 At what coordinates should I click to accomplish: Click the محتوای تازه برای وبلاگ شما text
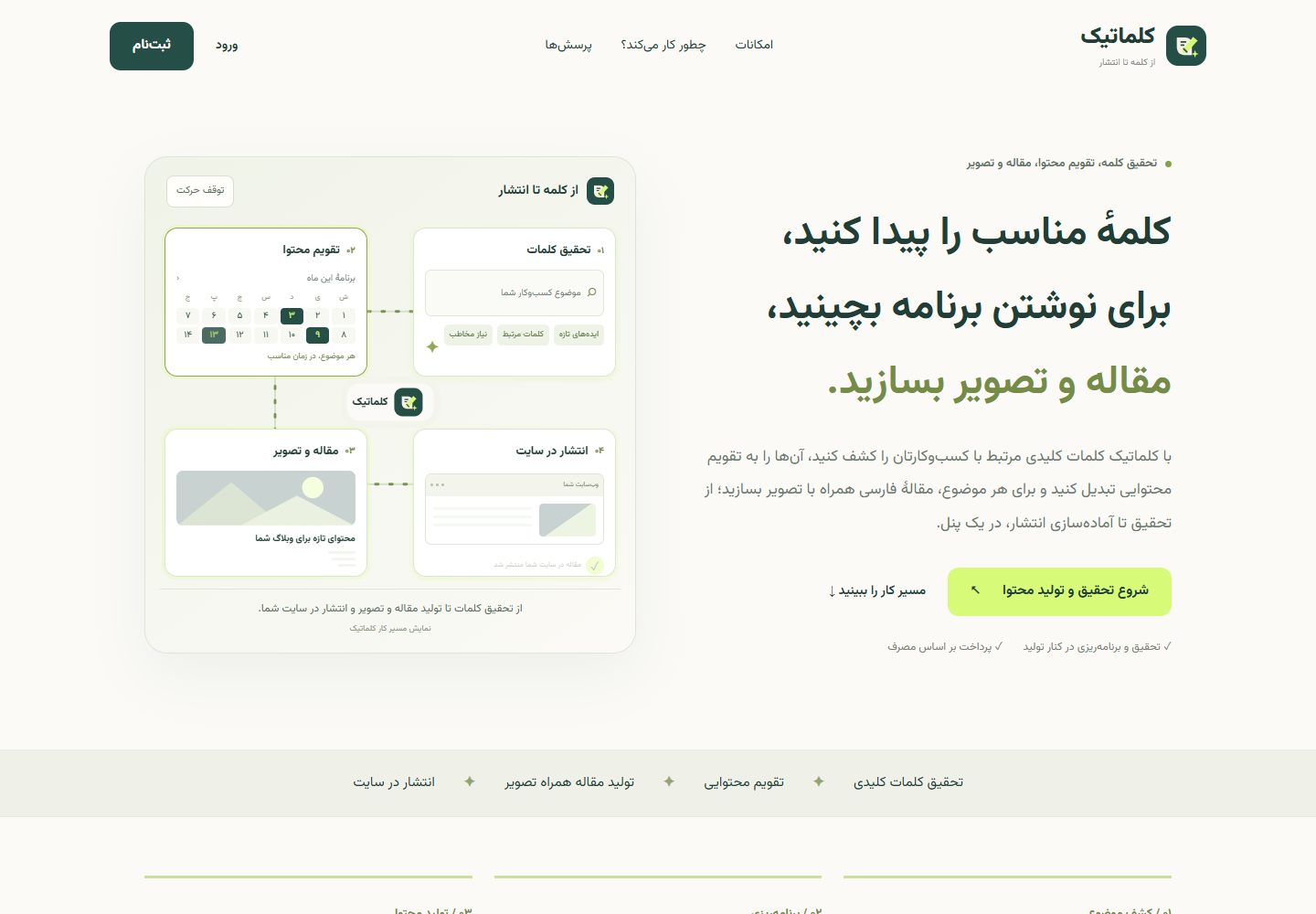tap(305, 539)
